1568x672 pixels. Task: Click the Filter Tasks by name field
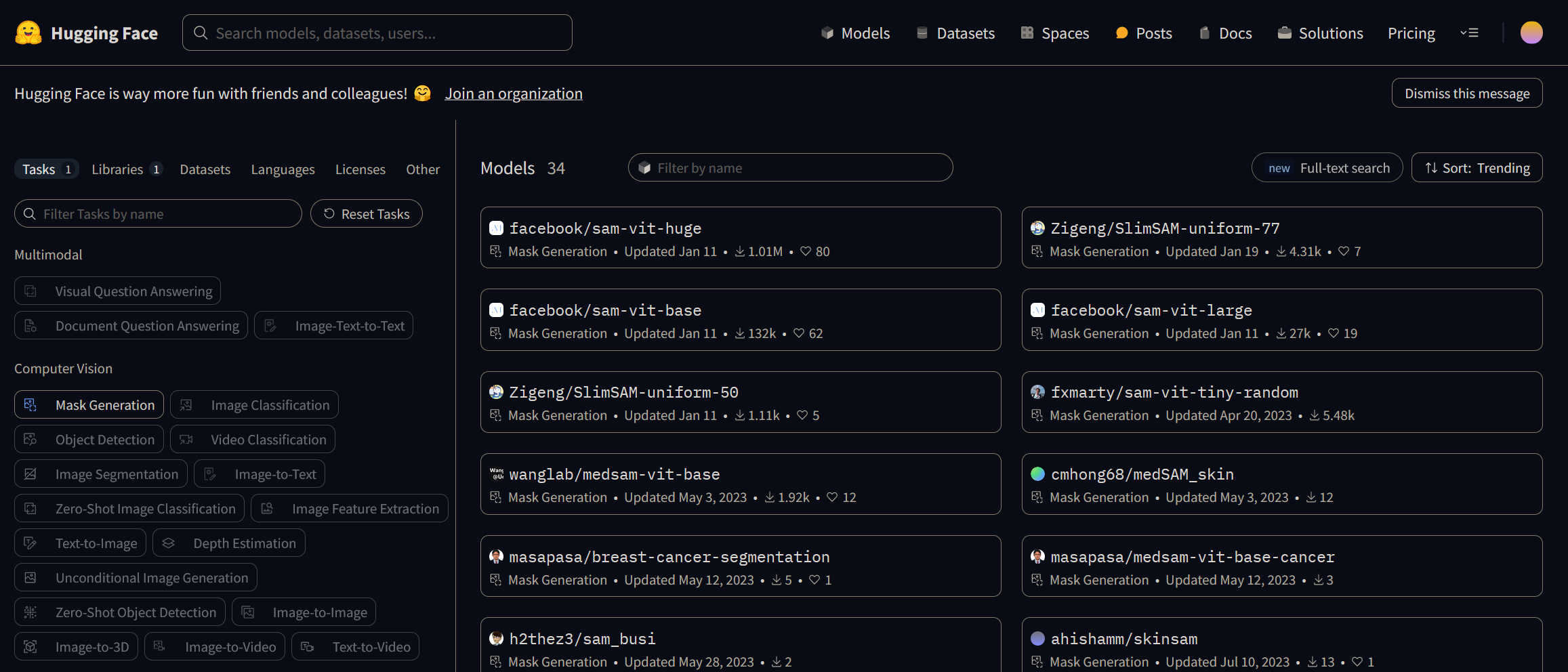pyautogui.click(x=158, y=214)
